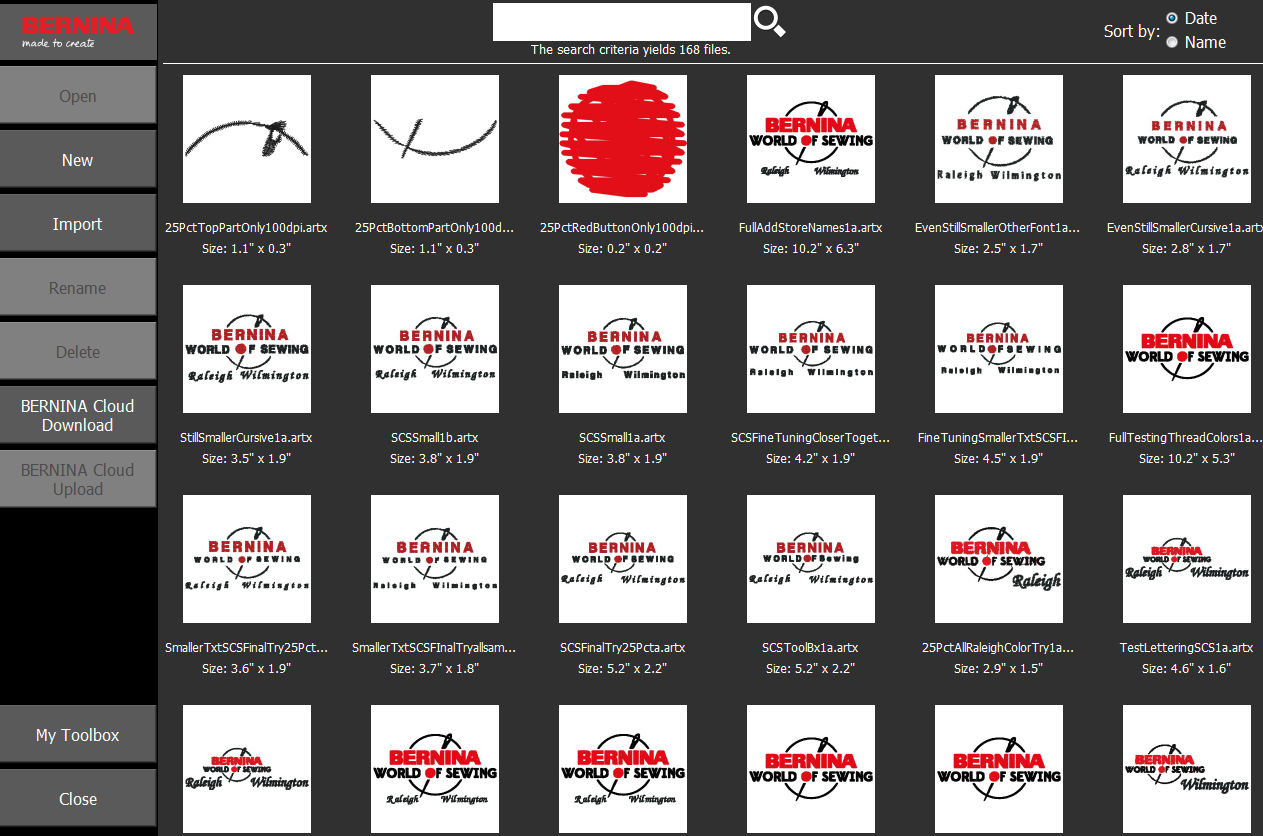Click the Delete button
The image size is (1263, 836).
78,352
